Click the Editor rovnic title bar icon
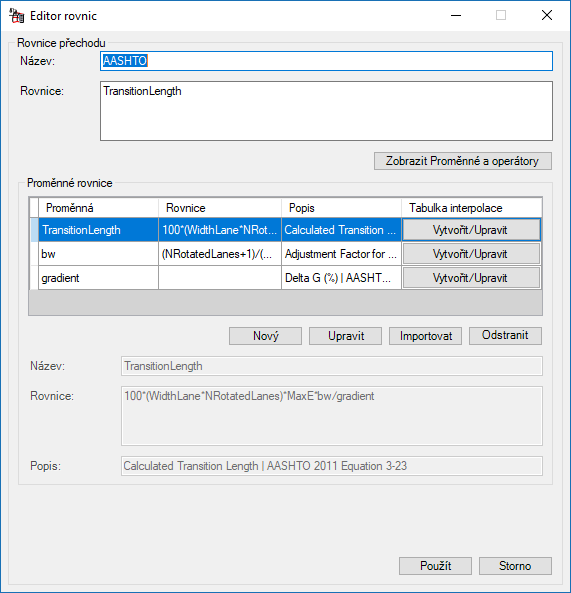The height and width of the screenshot is (593, 571). coord(16,16)
